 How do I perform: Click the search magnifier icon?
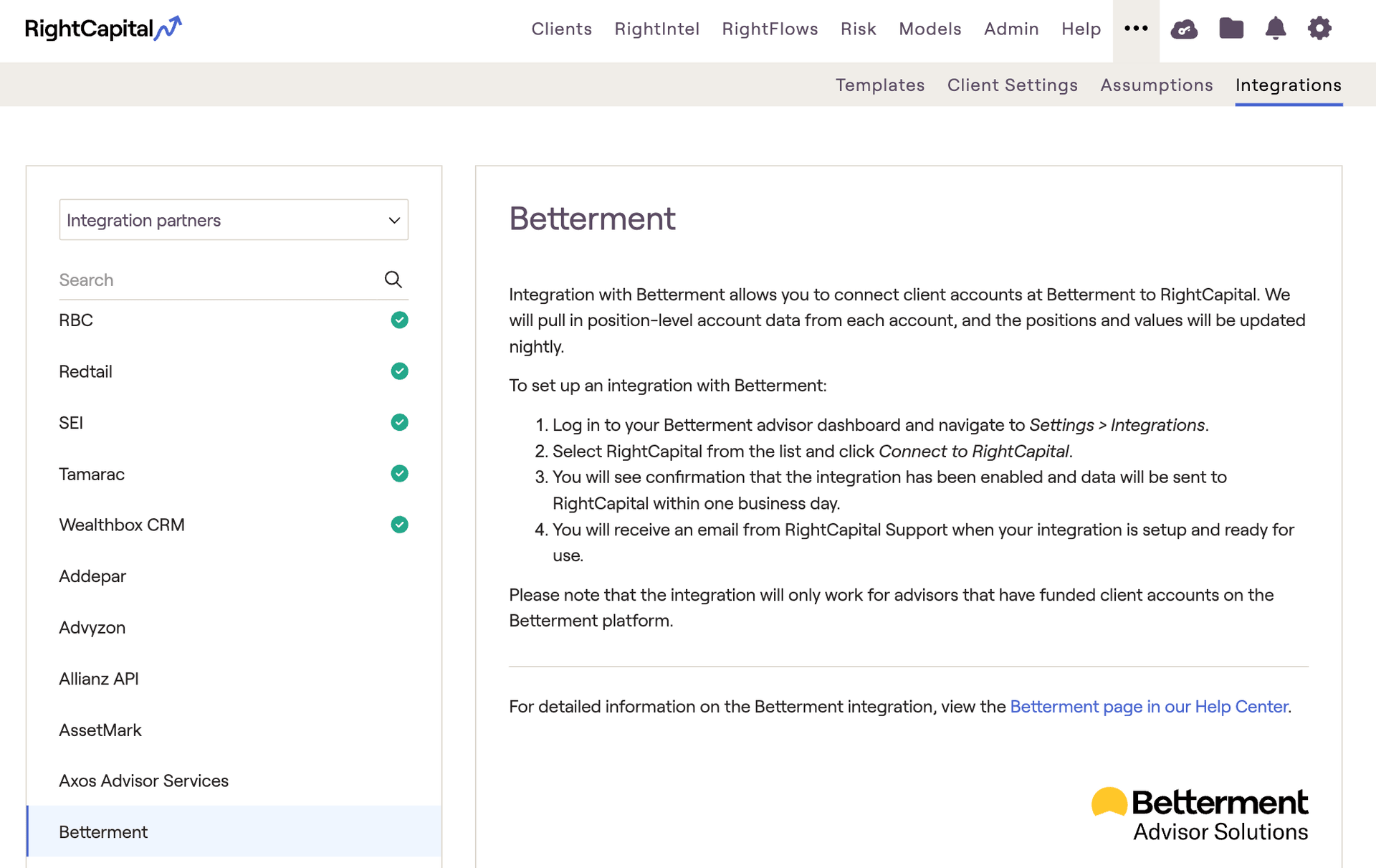click(x=393, y=280)
